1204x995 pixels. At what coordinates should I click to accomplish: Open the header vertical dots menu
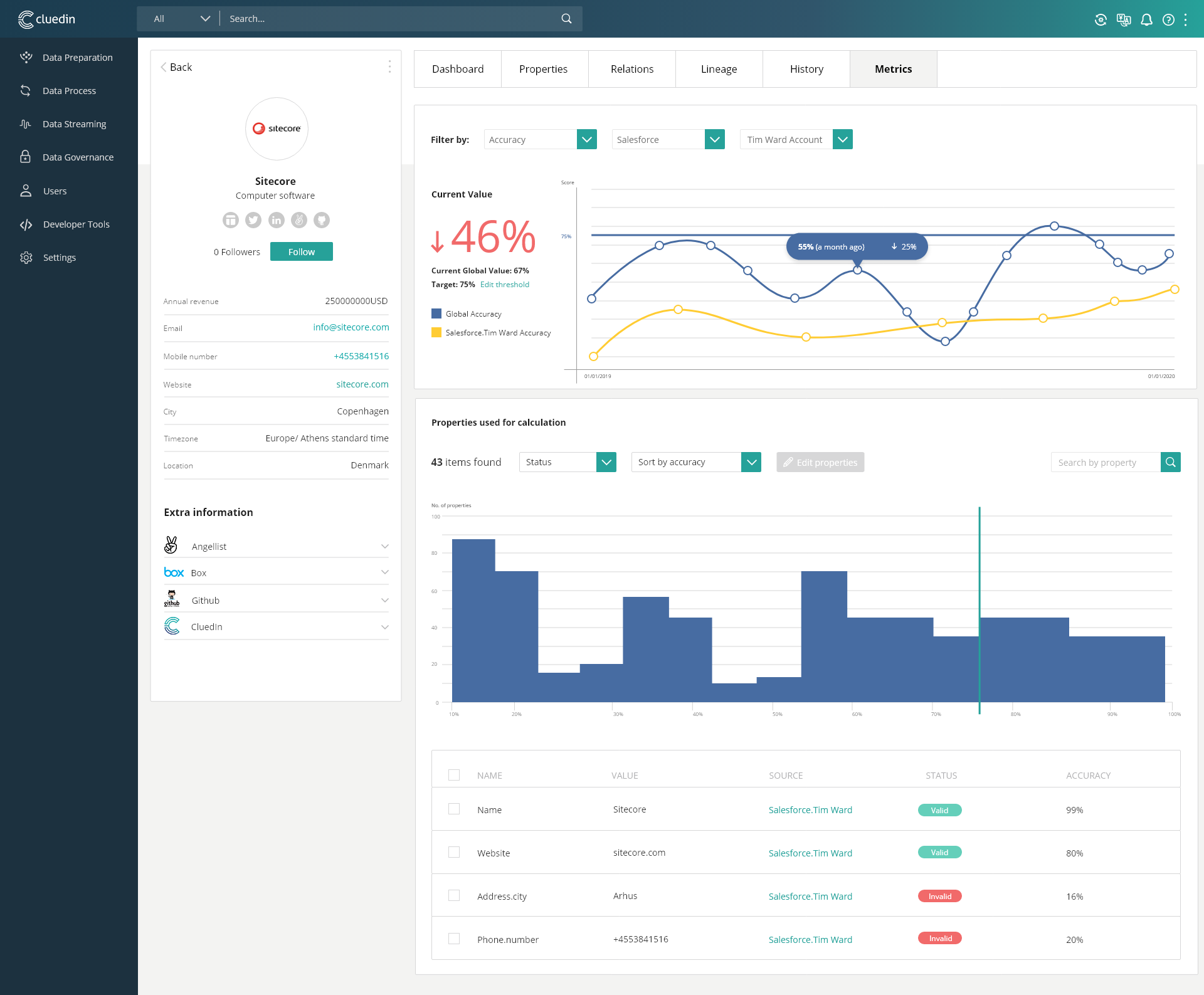1186,19
